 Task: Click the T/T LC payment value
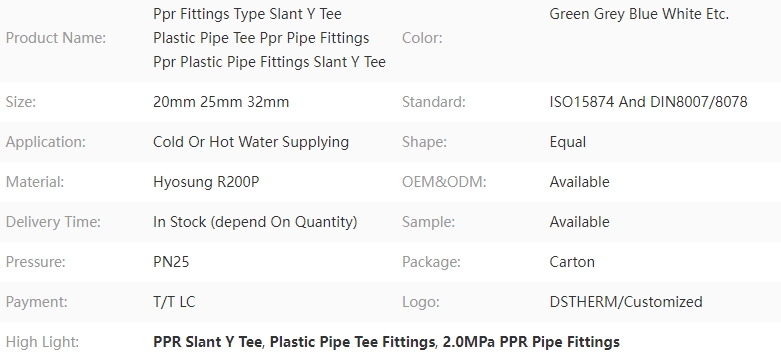tap(174, 302)
